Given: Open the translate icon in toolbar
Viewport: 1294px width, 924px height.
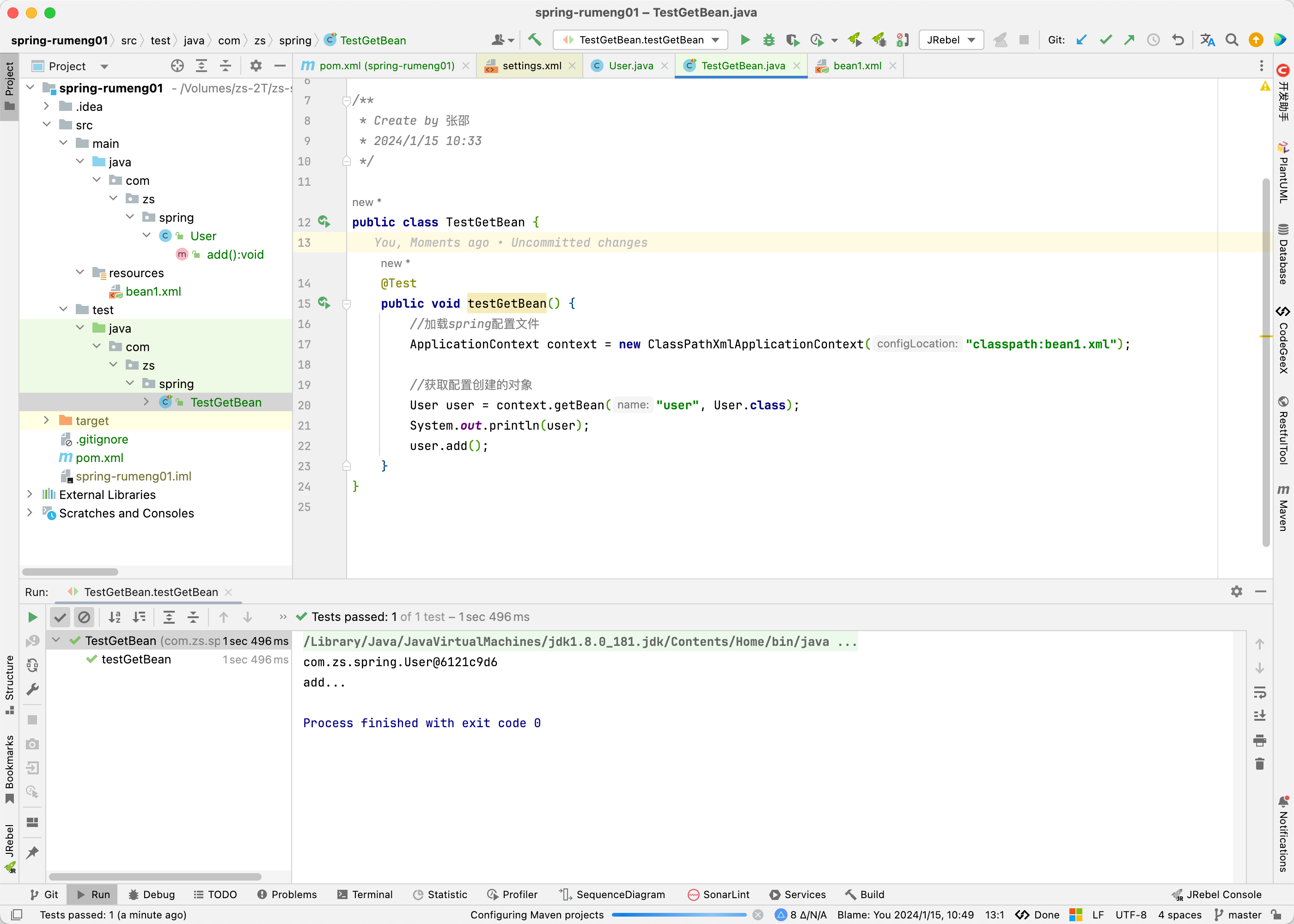Looking at the screenshot, I should [1208, 39].
